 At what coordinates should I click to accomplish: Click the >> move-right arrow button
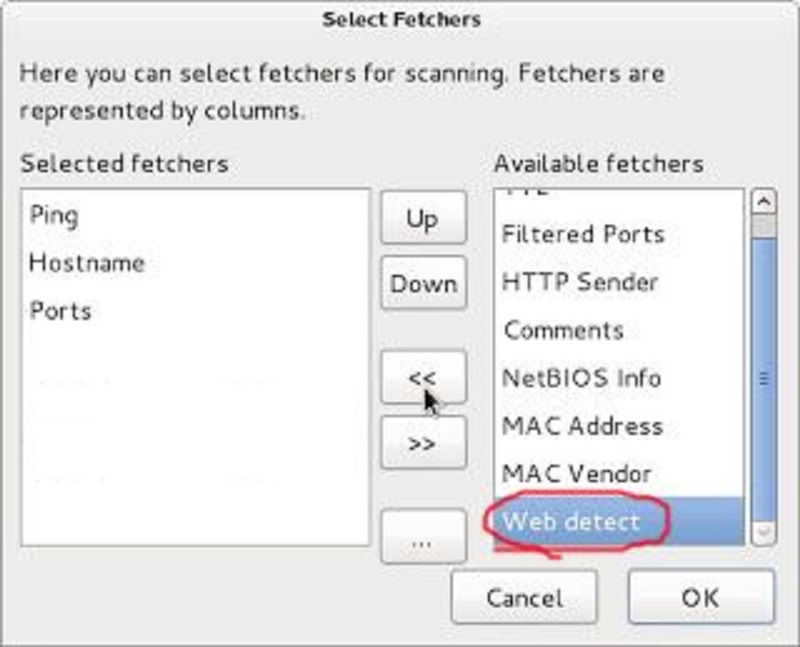click(423, 443)
